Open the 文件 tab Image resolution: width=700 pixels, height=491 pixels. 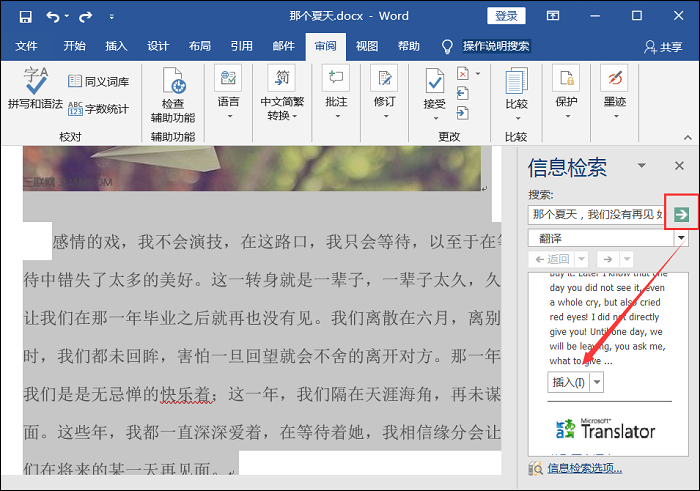pyautogui.click(x=26, y=46)
